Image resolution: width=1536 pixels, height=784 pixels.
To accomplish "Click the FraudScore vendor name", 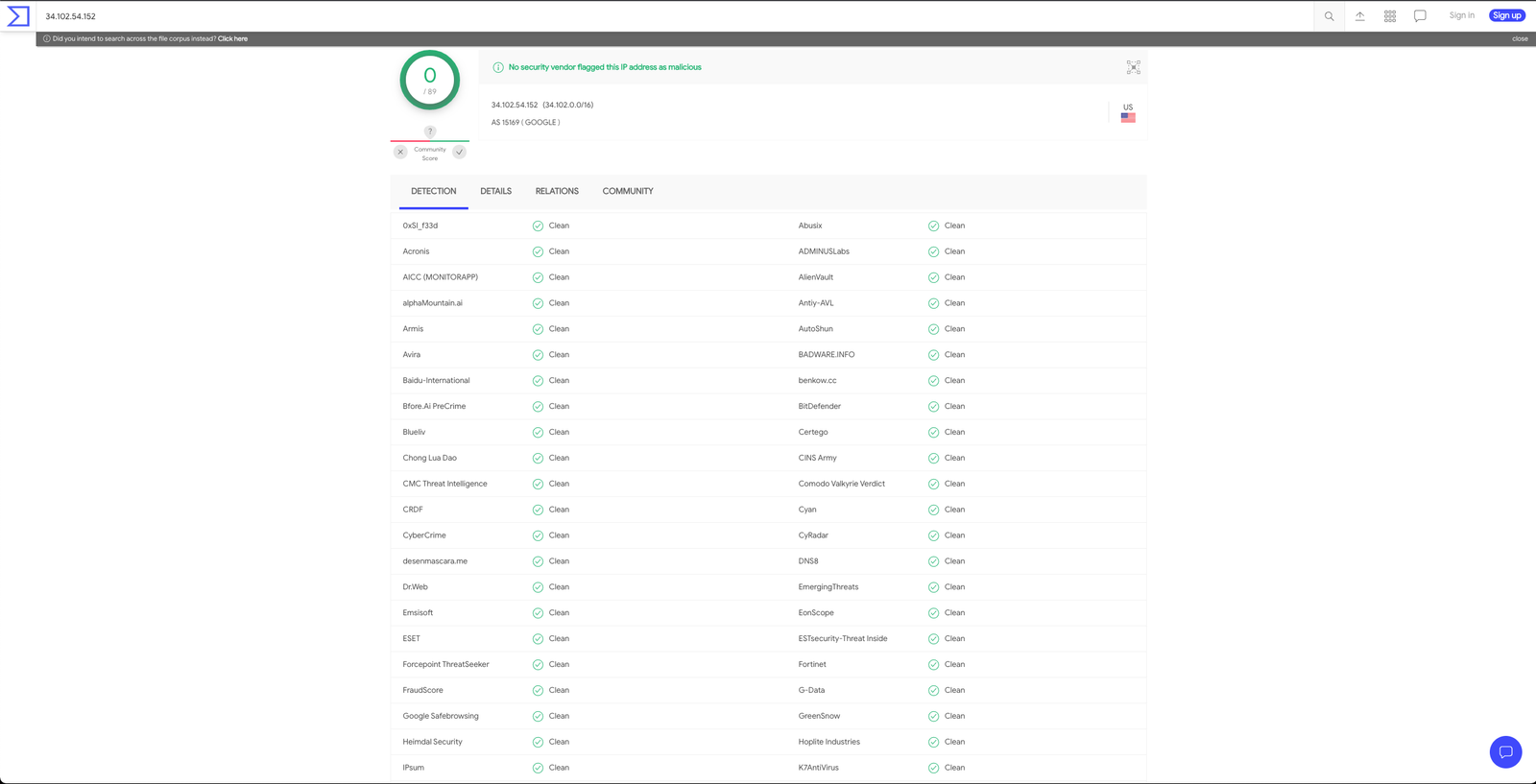I will click(x=423, y=691).
